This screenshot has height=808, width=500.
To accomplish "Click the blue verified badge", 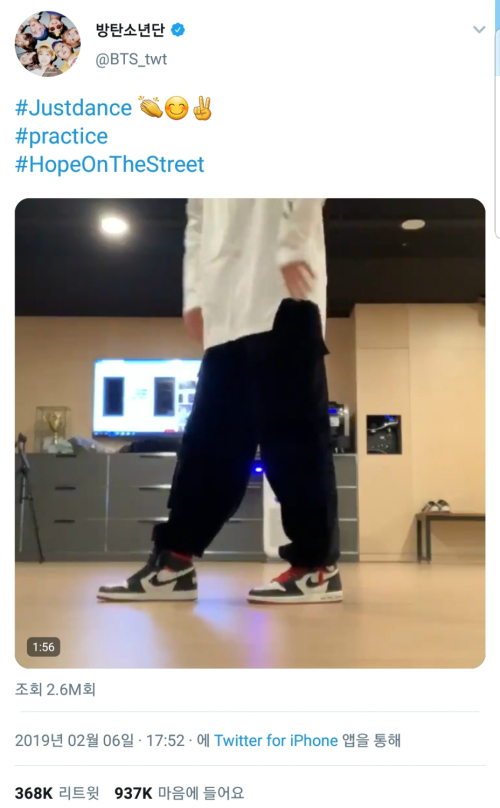I will point(178,30).
